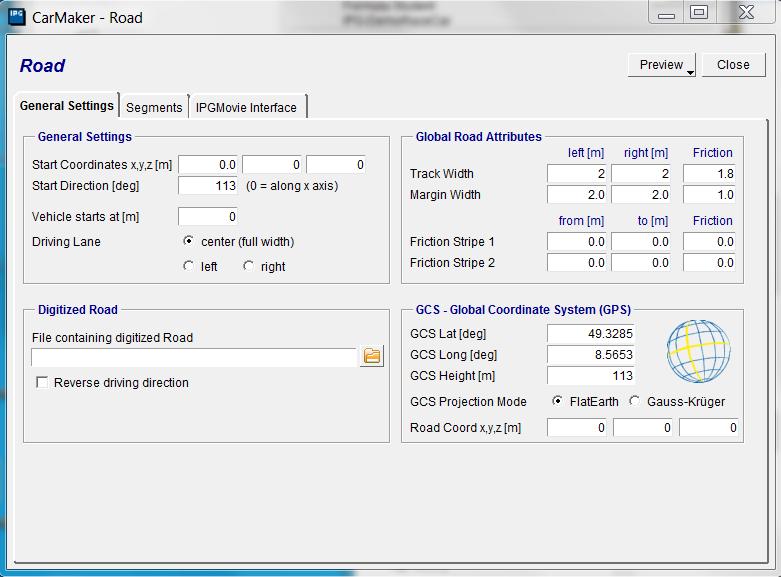781x577 pixels.
Task: Click the 'Road' heading text
Action: click(x=42, y=65)
